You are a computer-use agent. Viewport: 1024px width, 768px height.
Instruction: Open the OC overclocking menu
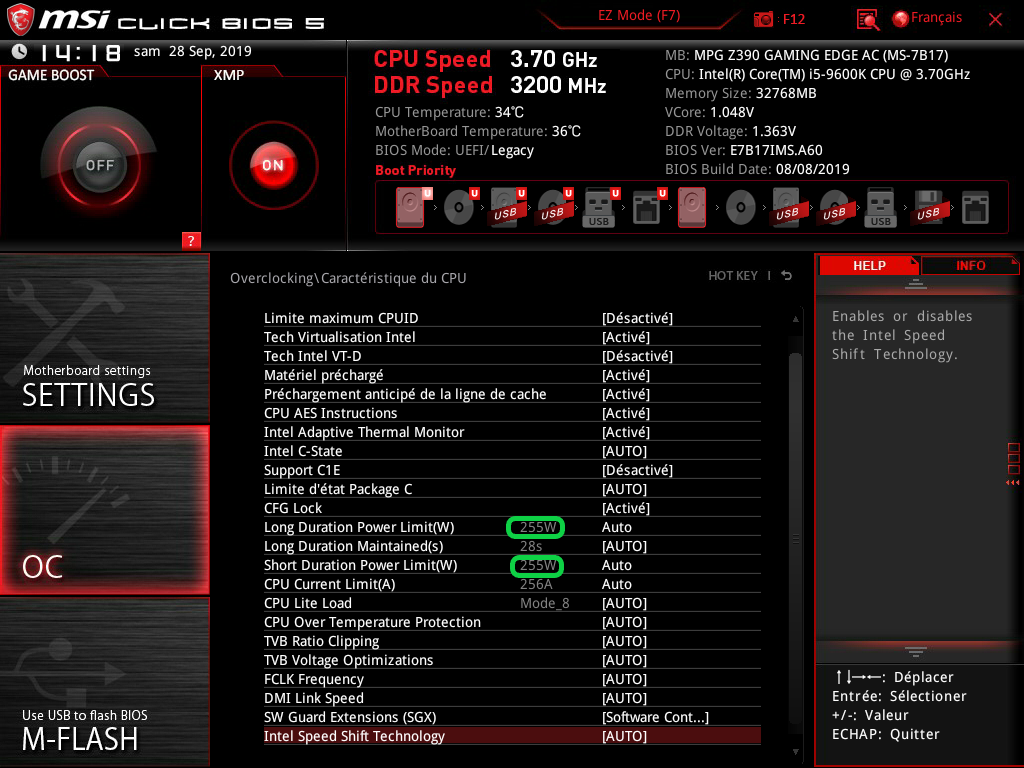(x=104, y=510)
